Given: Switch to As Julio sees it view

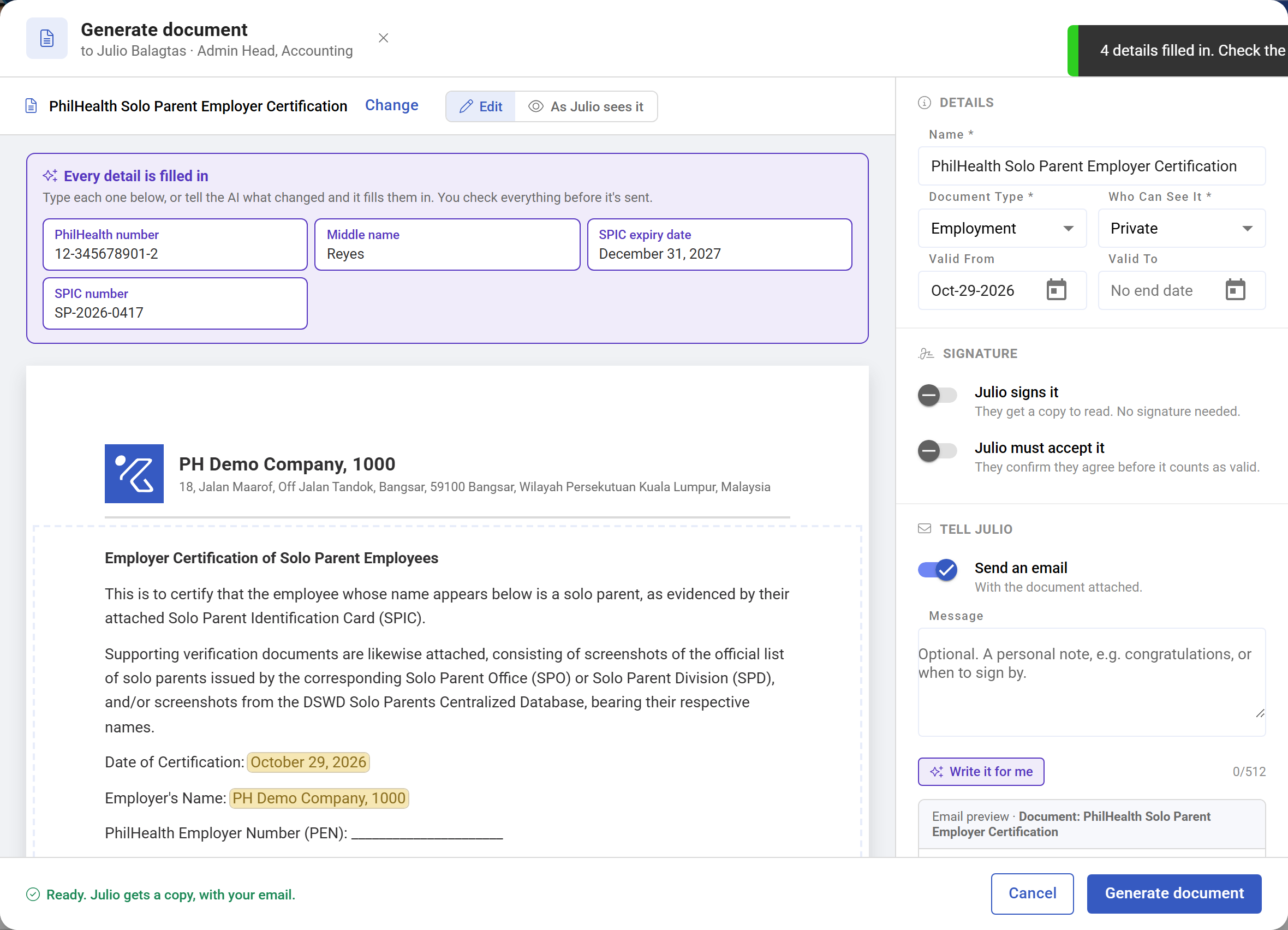Looking at the screenshot, I should coord(586,106).
